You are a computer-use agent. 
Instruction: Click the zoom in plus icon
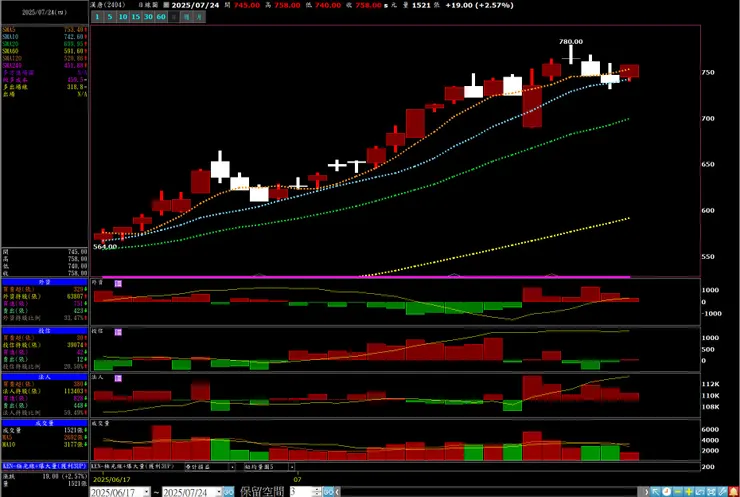tap(689, 491)
